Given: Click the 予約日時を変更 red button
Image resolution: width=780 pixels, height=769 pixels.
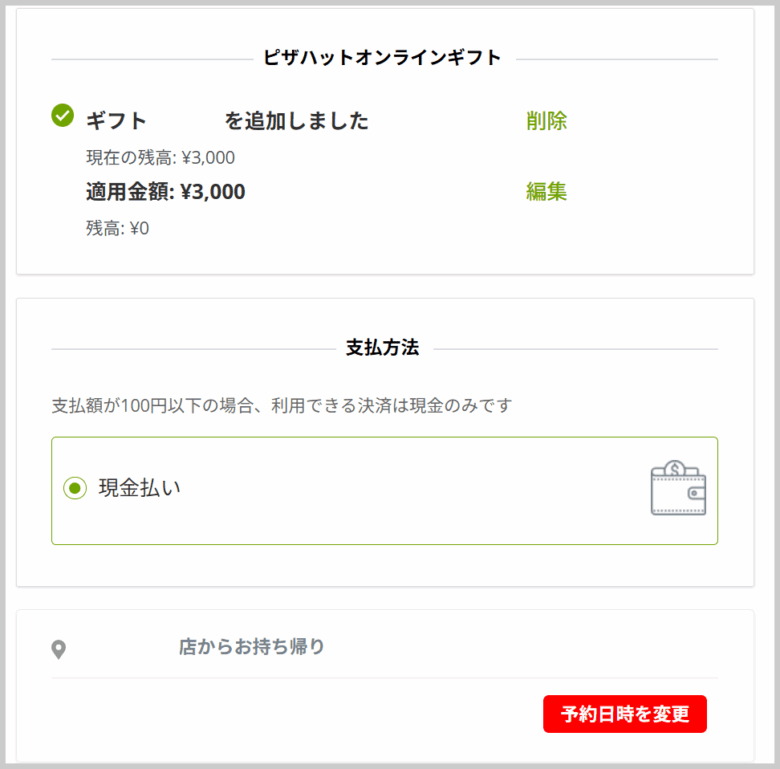Looking at the screenshot, I should (625, 714).
